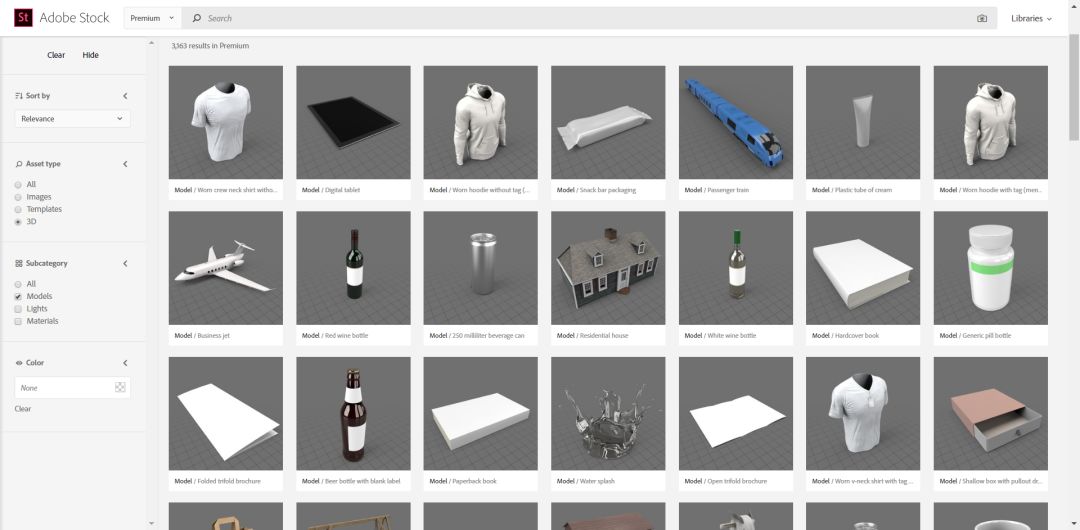This screenshot has width=1080, height=530.
Task: Hide the filter sidebar
Action: click(90, 55)
